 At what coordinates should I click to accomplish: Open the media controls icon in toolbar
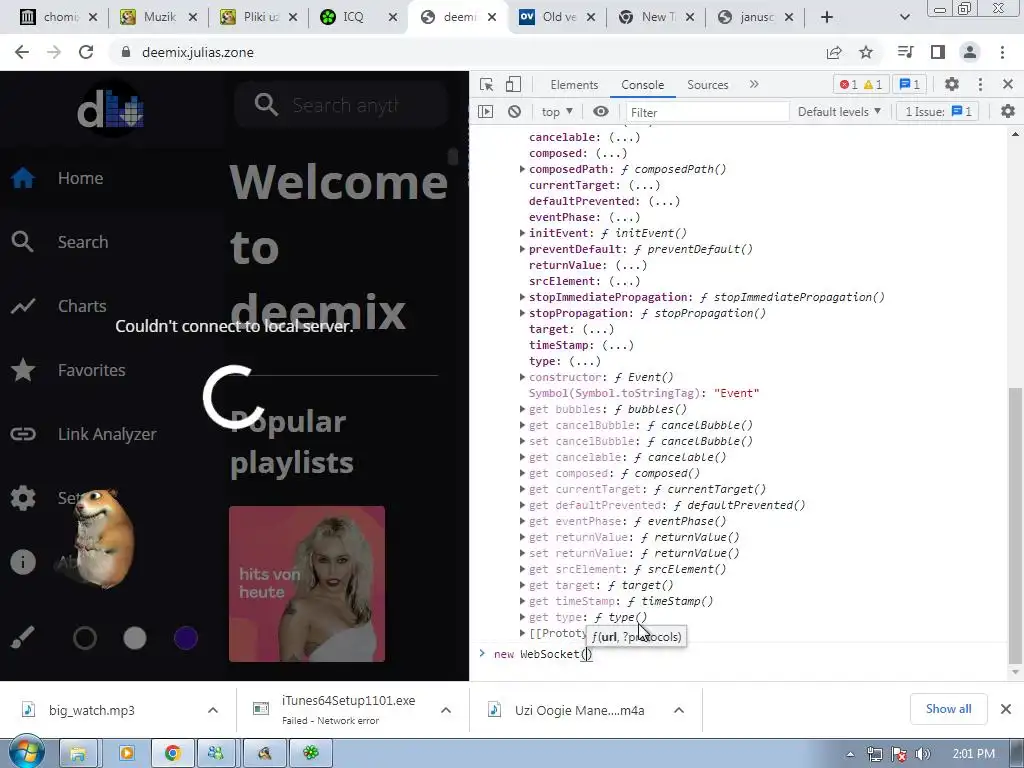[x=905, y=52]
